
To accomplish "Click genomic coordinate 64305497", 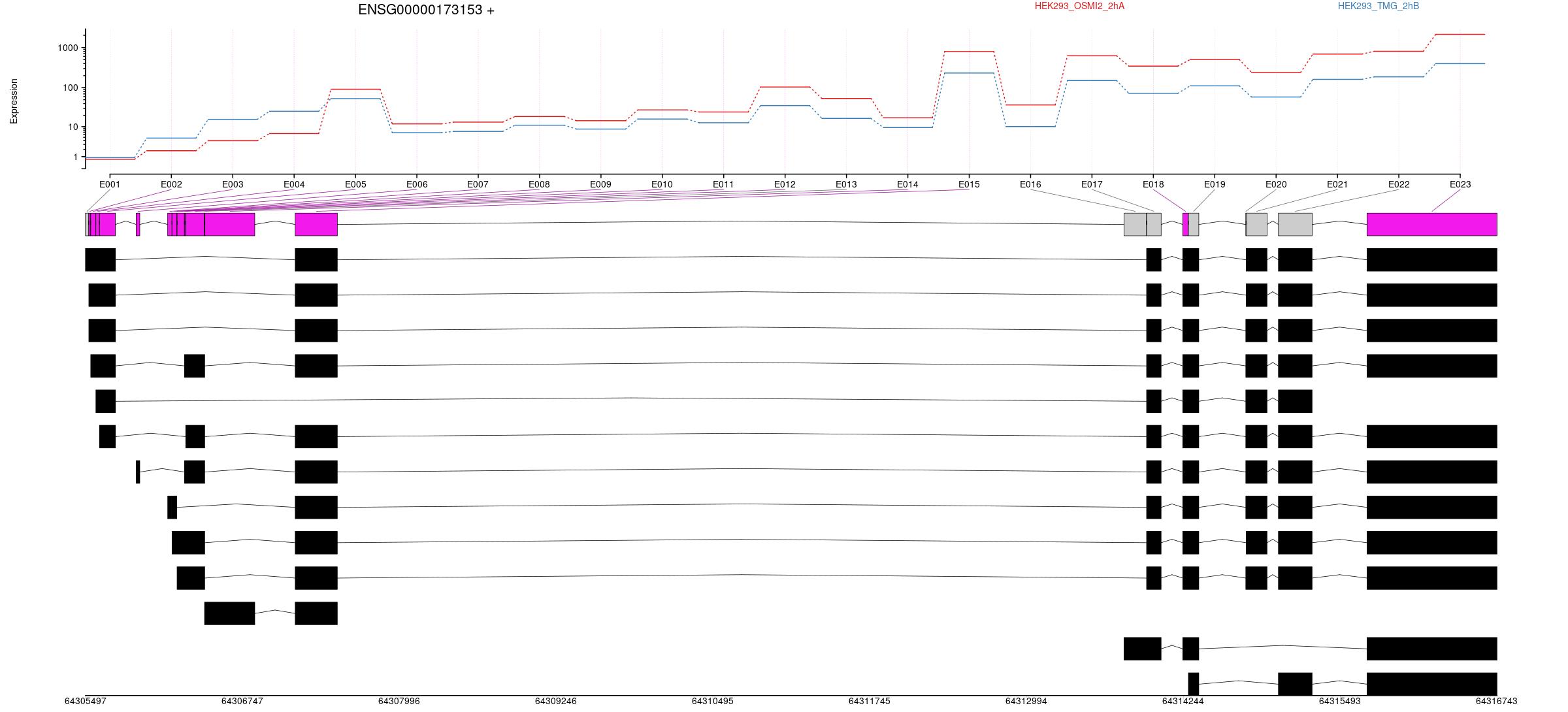I will click(x=86, y=701).
